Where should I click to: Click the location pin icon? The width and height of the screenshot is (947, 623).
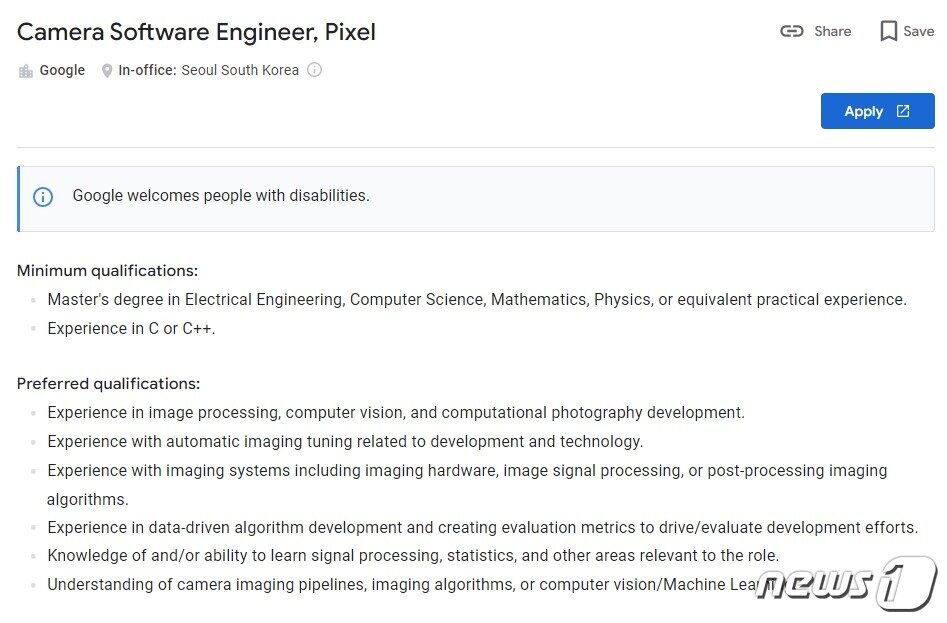107,71
